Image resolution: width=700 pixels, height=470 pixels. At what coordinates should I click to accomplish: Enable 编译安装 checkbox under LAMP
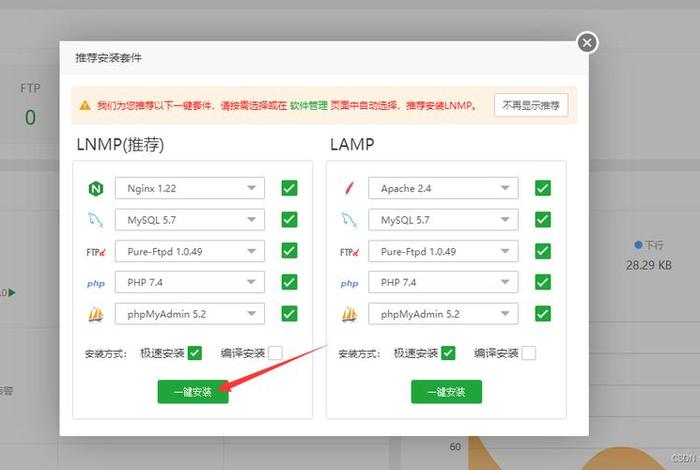pyautogui.click(x=529, y=353)
